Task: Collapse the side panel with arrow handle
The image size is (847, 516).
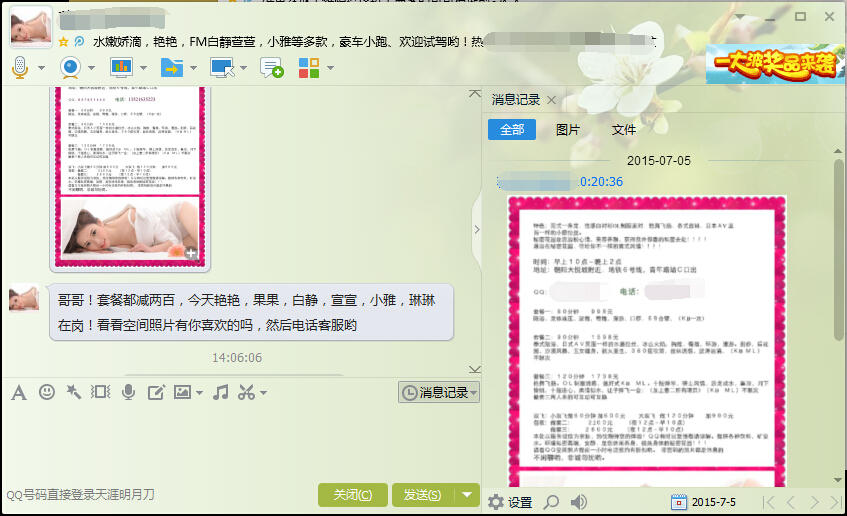Action: [476, 230]
